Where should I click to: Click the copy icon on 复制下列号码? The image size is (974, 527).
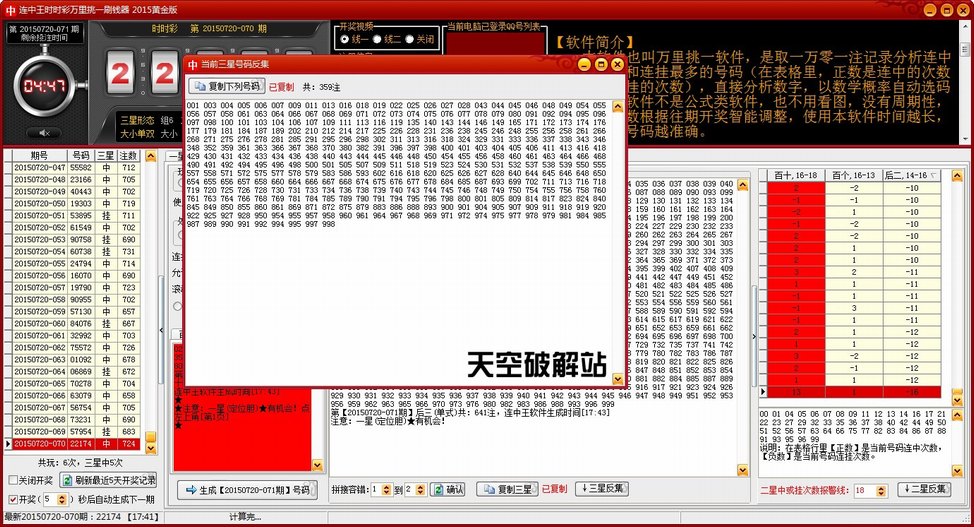coord(197,86)
